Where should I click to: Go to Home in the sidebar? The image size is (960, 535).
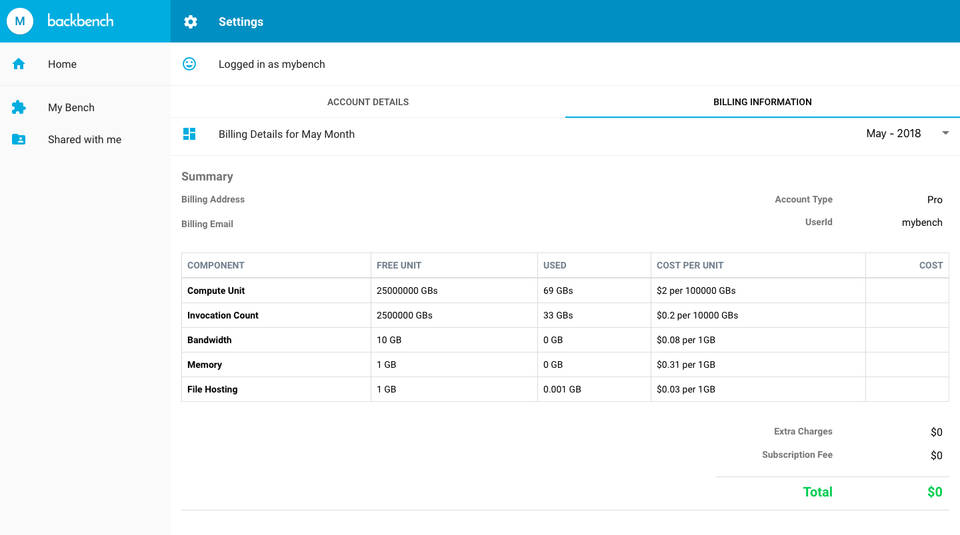pyautogui.click(x=62, y=64)
